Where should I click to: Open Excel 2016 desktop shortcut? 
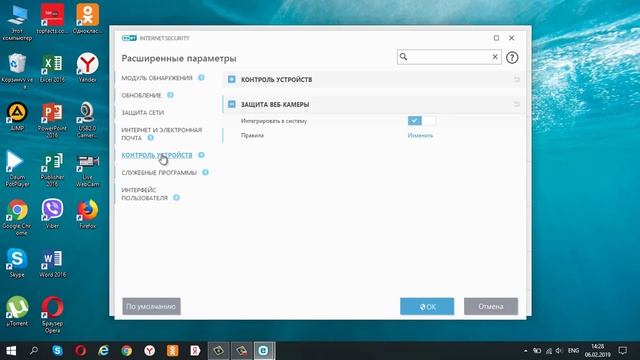click(x=52, y=69)
